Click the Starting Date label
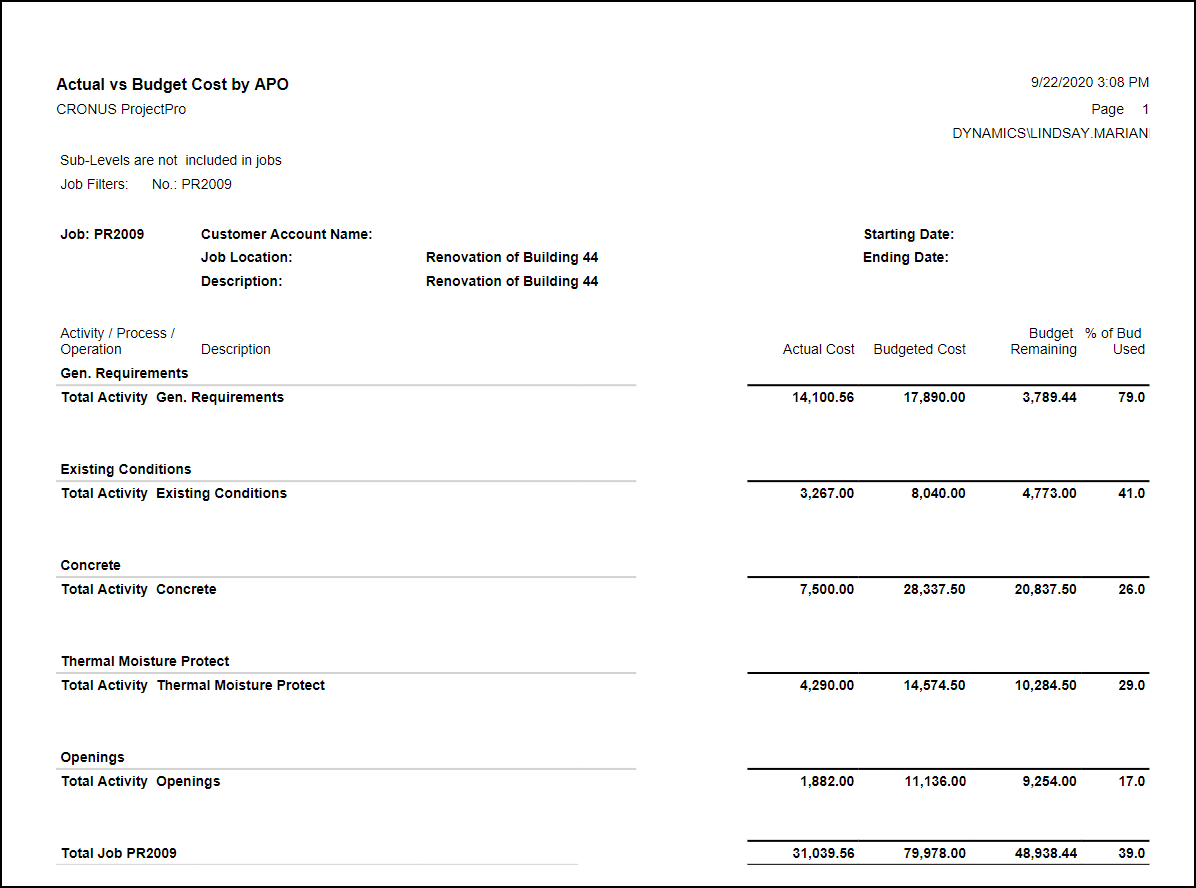This screenshot has height=888, width=1196. 908,234
